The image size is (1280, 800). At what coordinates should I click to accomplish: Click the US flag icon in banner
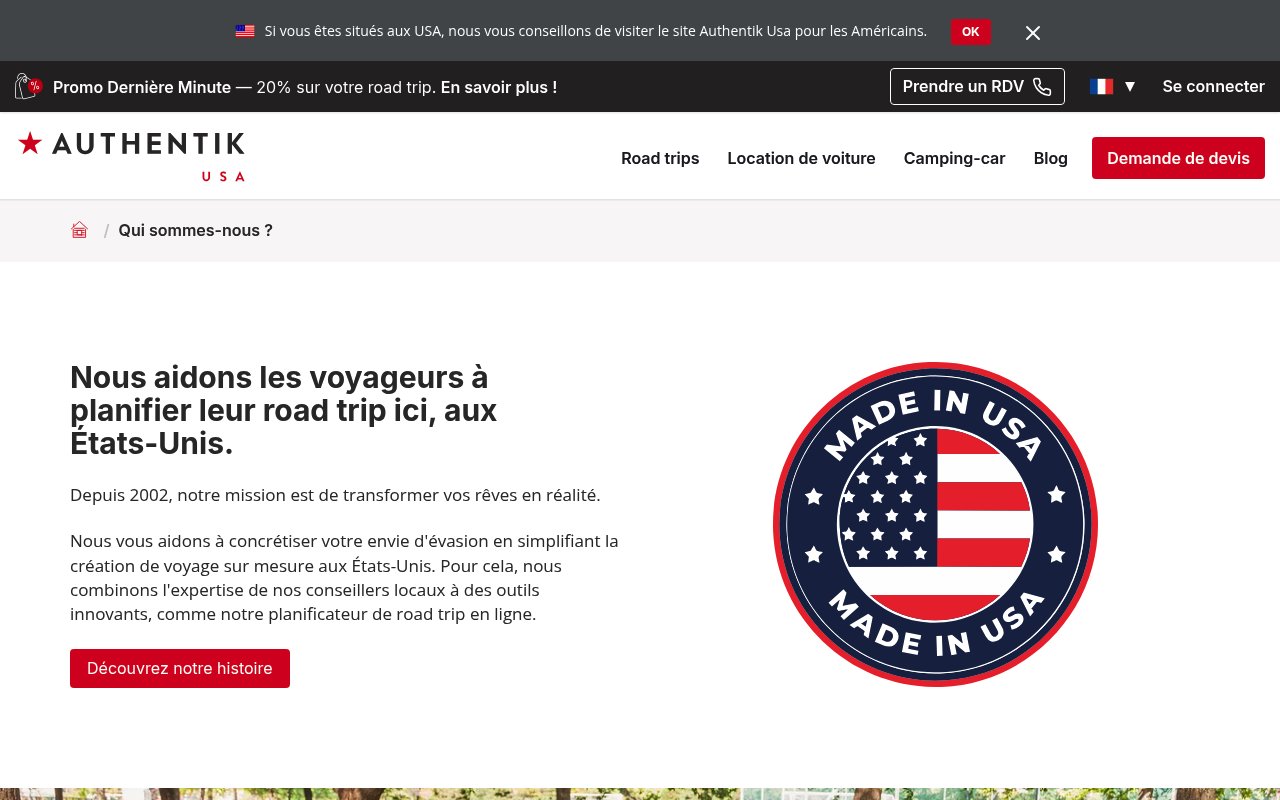tap(245, 31)
